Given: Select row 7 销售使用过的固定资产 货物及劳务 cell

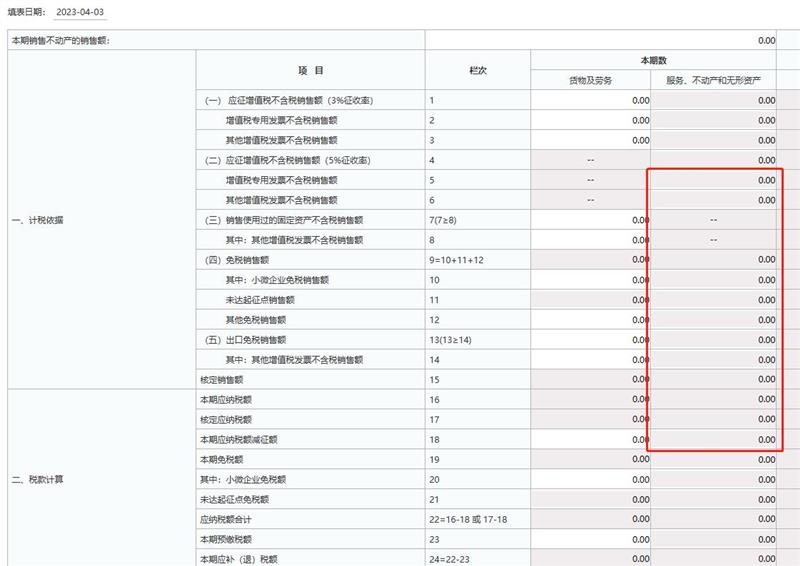Looking at the screenshot, I should (591, 219).
